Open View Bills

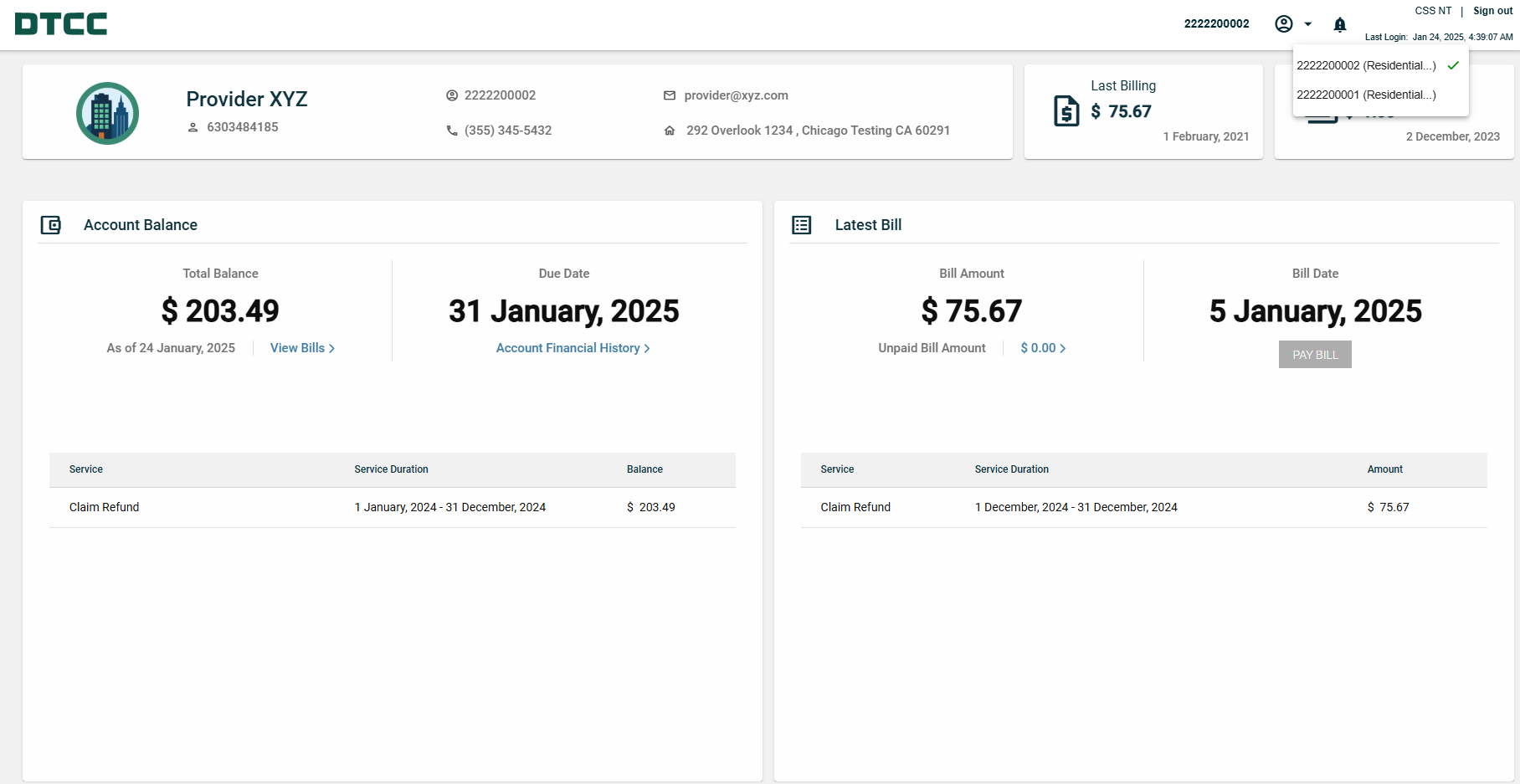pyautogui.click(x=301, y=348)
